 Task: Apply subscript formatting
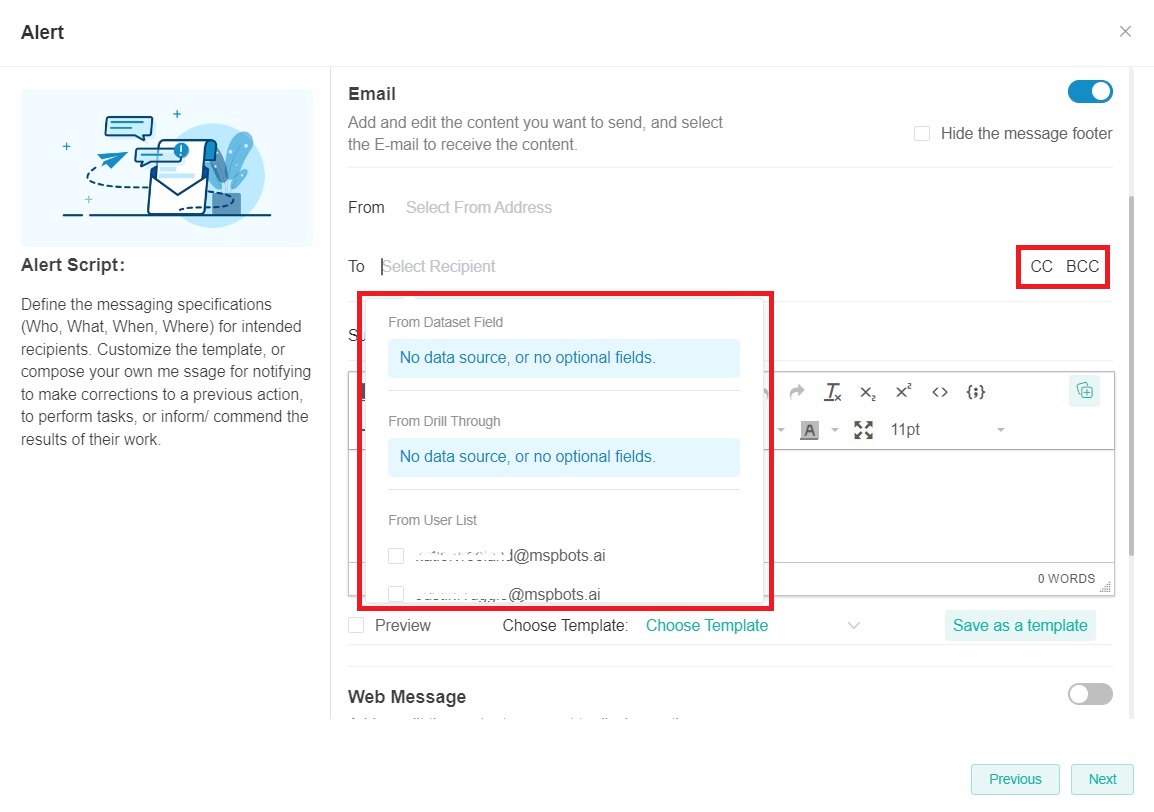867,392
